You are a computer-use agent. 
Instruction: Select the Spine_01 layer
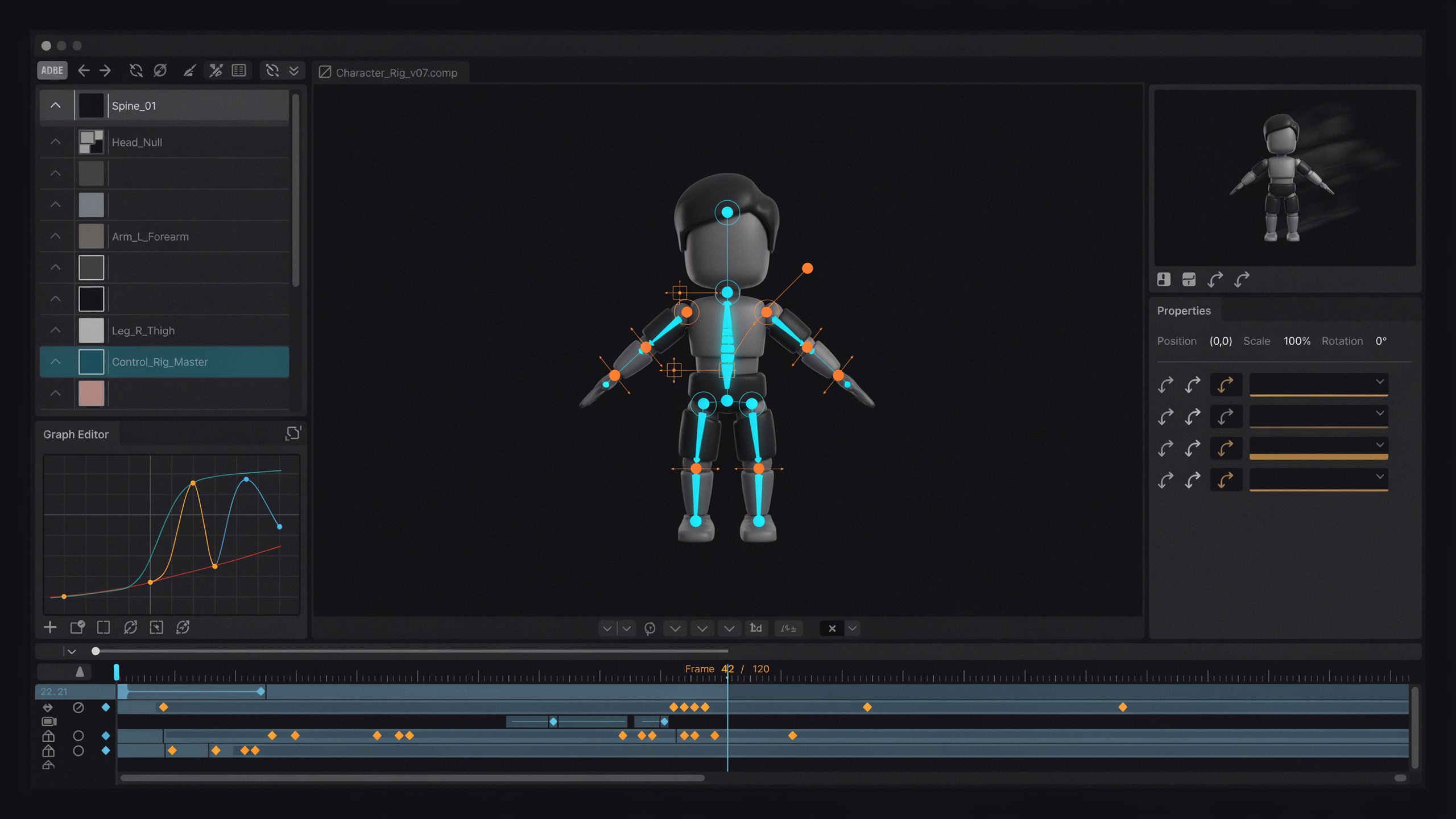click(164, 106)
